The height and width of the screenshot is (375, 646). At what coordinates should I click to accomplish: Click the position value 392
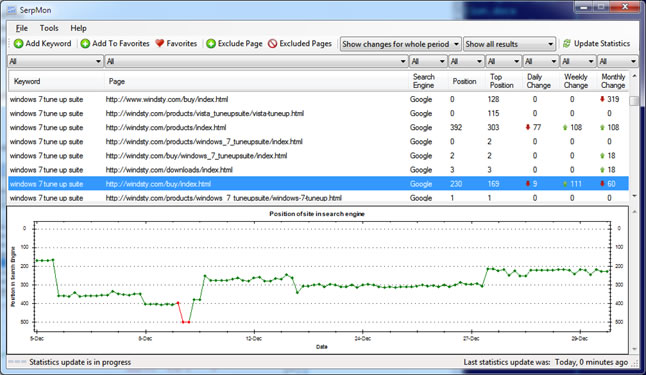tap(456, 127)
